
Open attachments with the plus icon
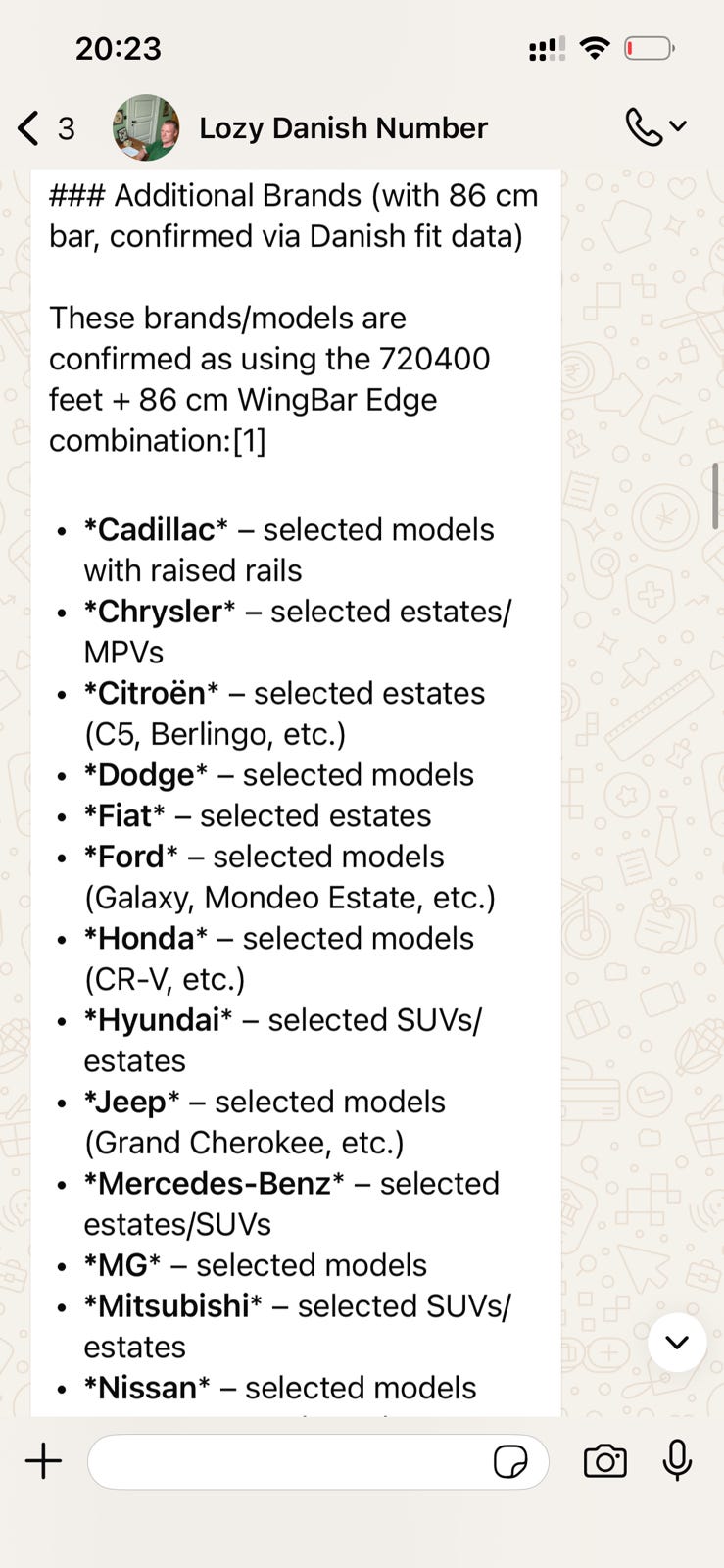click(43, 1461)
